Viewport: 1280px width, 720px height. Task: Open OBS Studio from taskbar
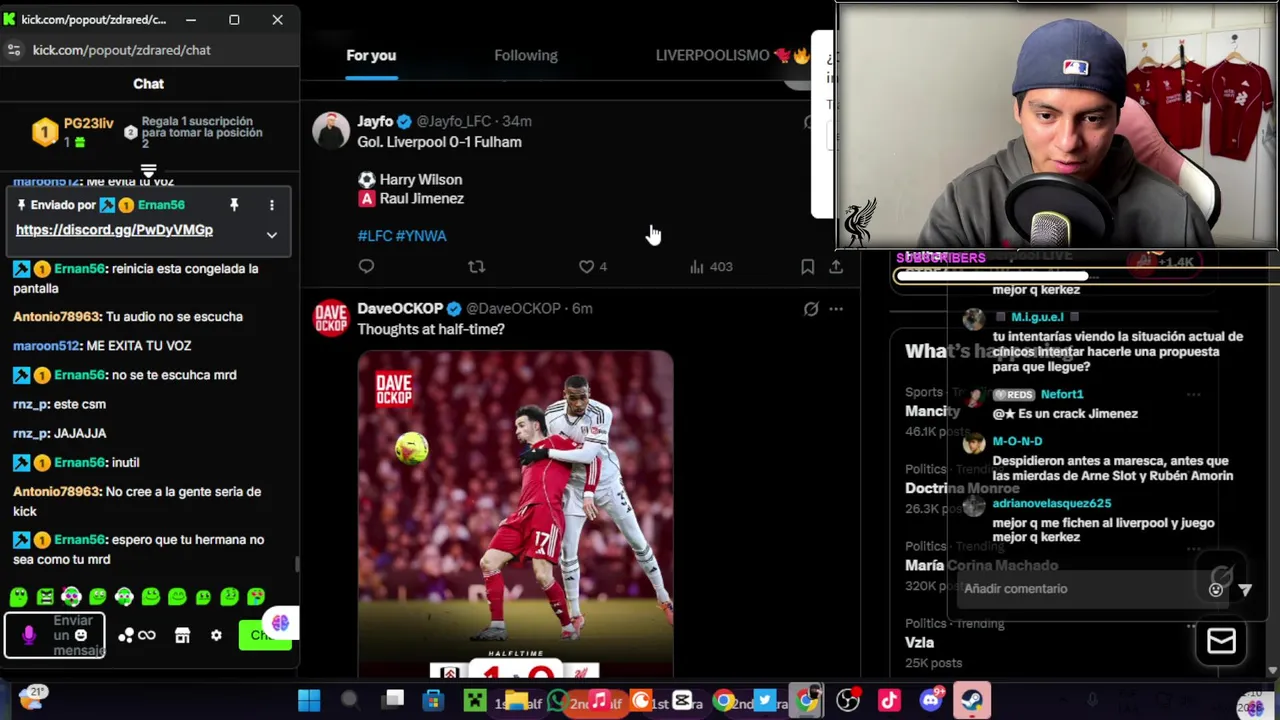848,701
